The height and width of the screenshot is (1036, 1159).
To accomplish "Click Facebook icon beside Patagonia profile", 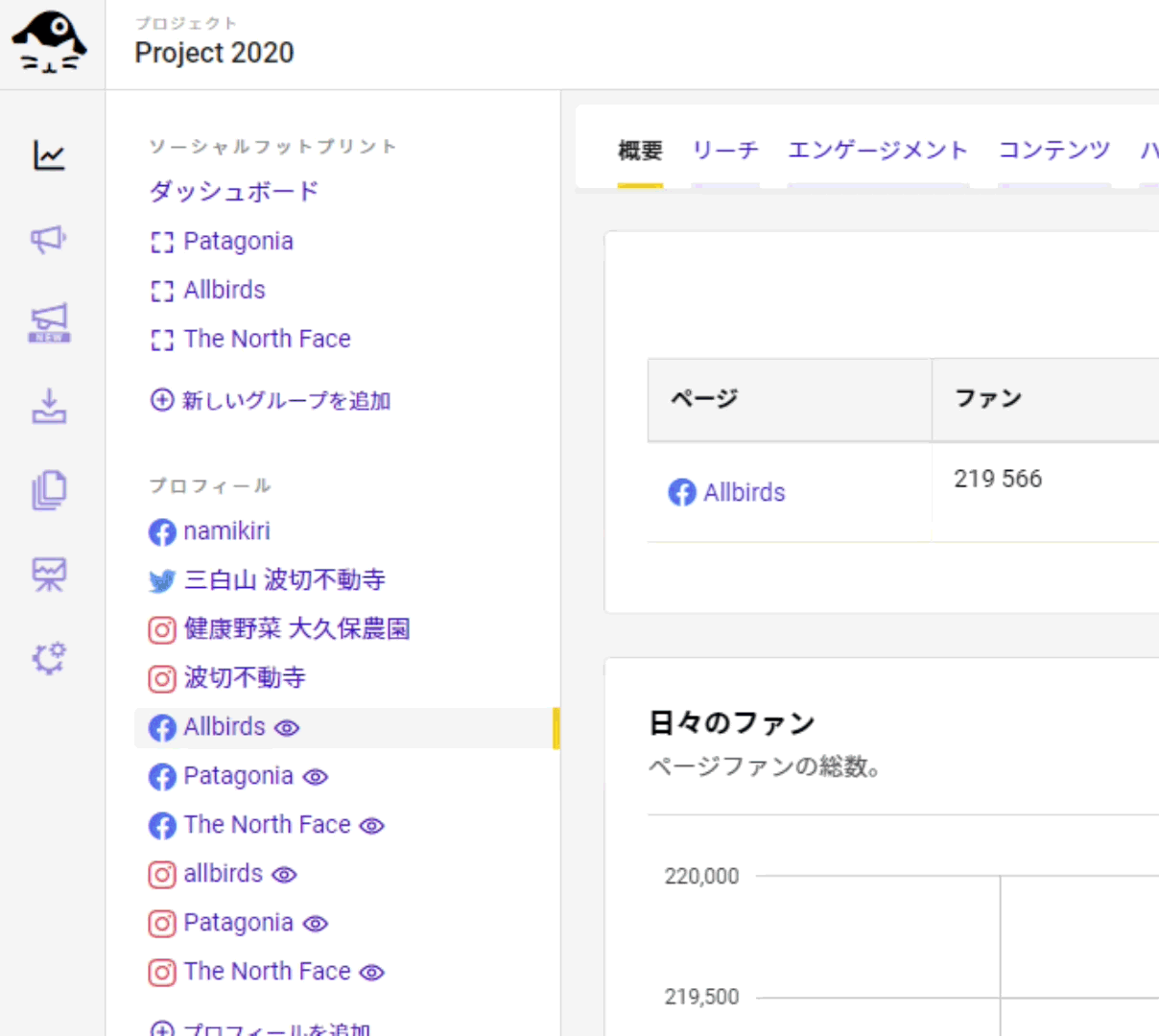I will [162, 777].
